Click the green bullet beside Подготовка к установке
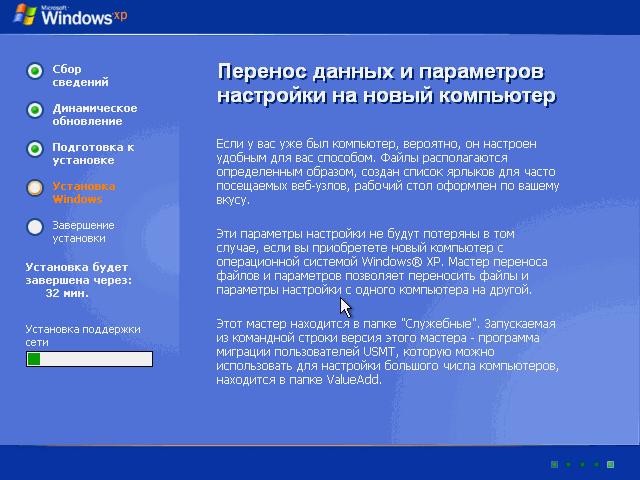The width and height of the screenshot is (640, 480). [x=35, y=149]
